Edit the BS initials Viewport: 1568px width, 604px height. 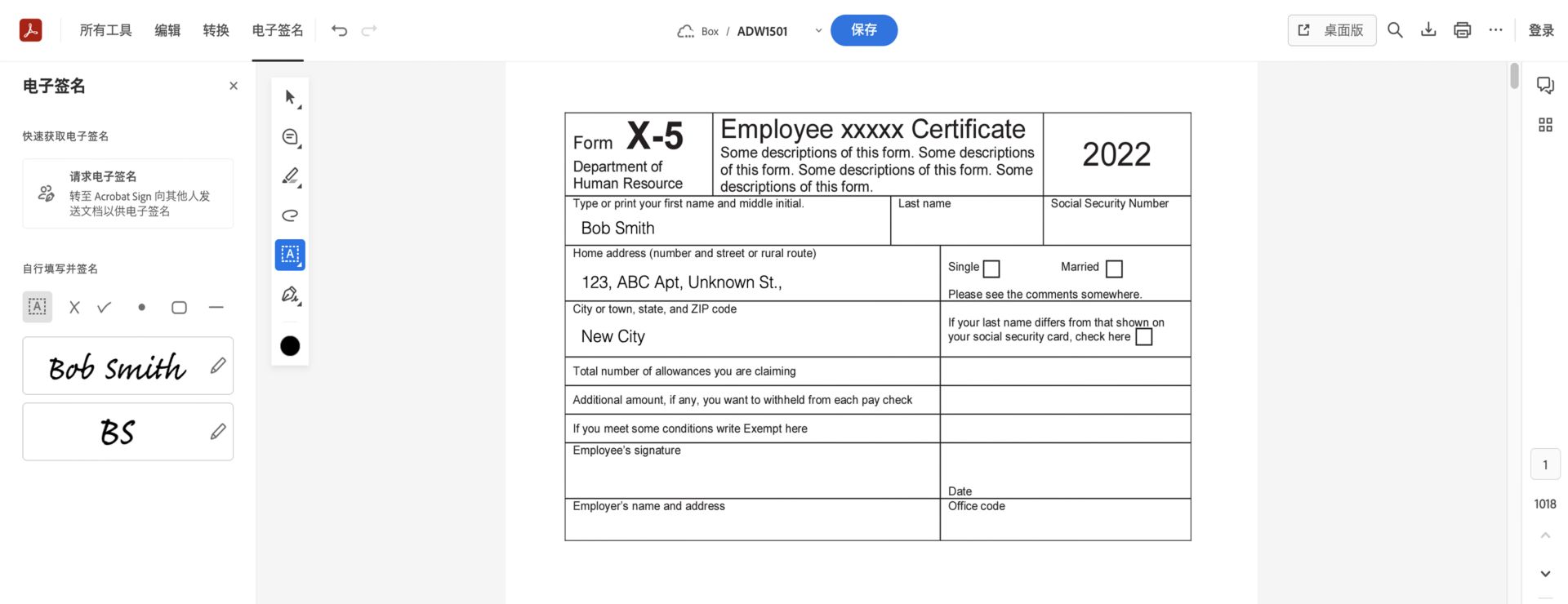coord(218,432)
